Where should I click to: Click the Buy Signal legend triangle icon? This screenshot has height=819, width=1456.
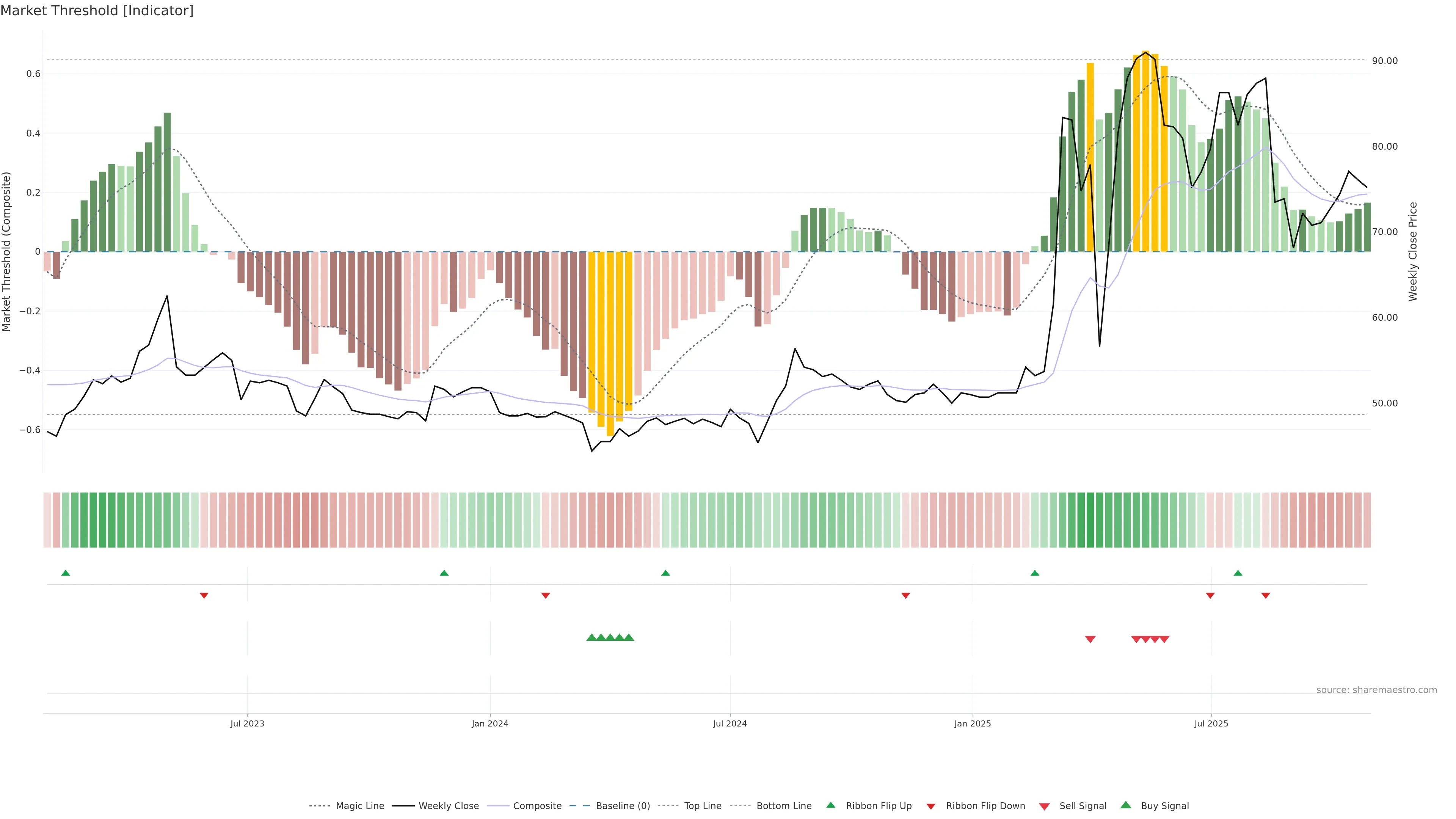coord(1126,805)
